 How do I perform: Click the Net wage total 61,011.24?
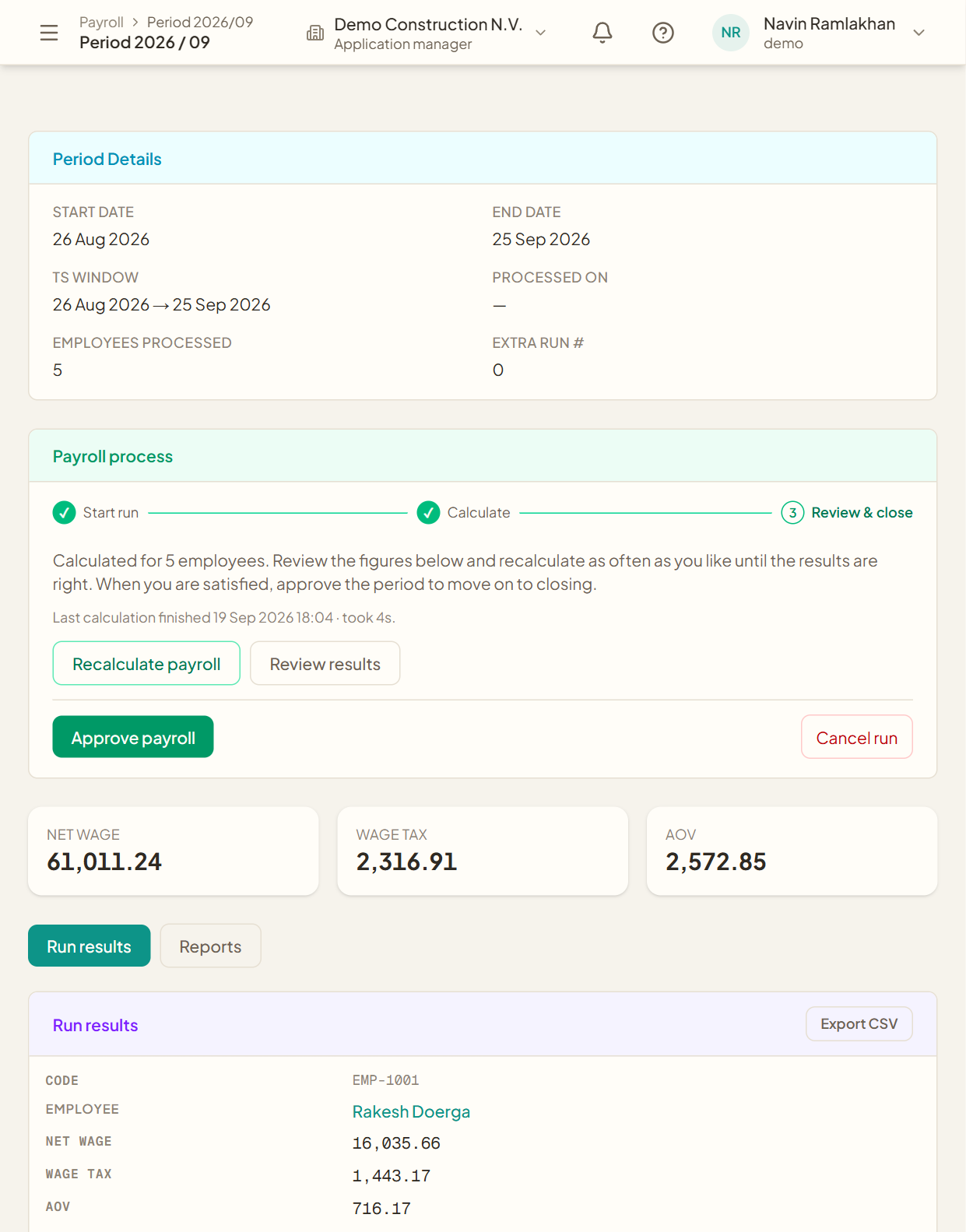(104, 862)
